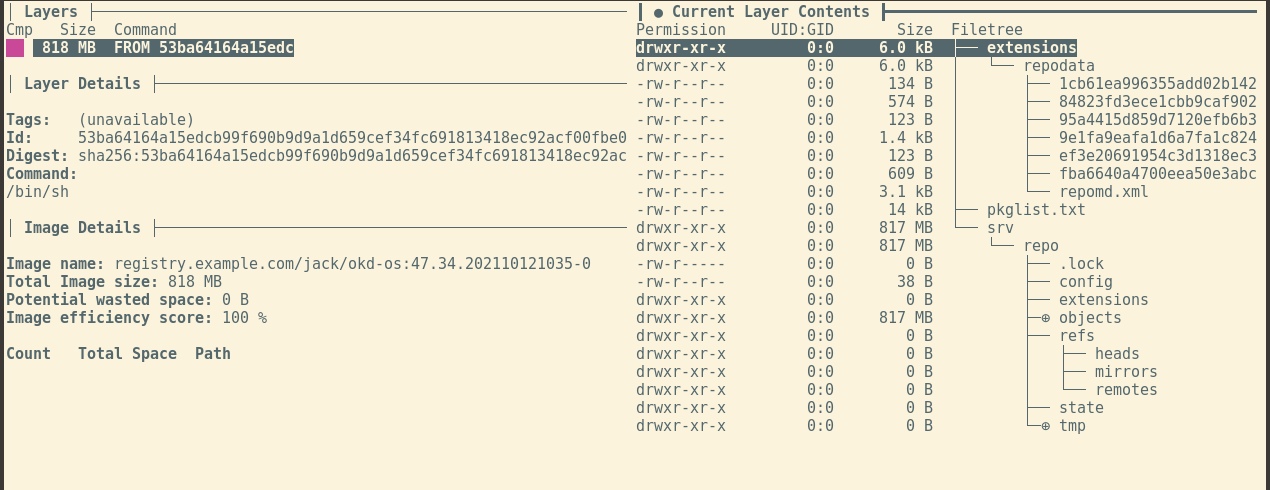1270x490 pixels.
Task: Switch focus to the Layers pane header
Action: [50, 12]
